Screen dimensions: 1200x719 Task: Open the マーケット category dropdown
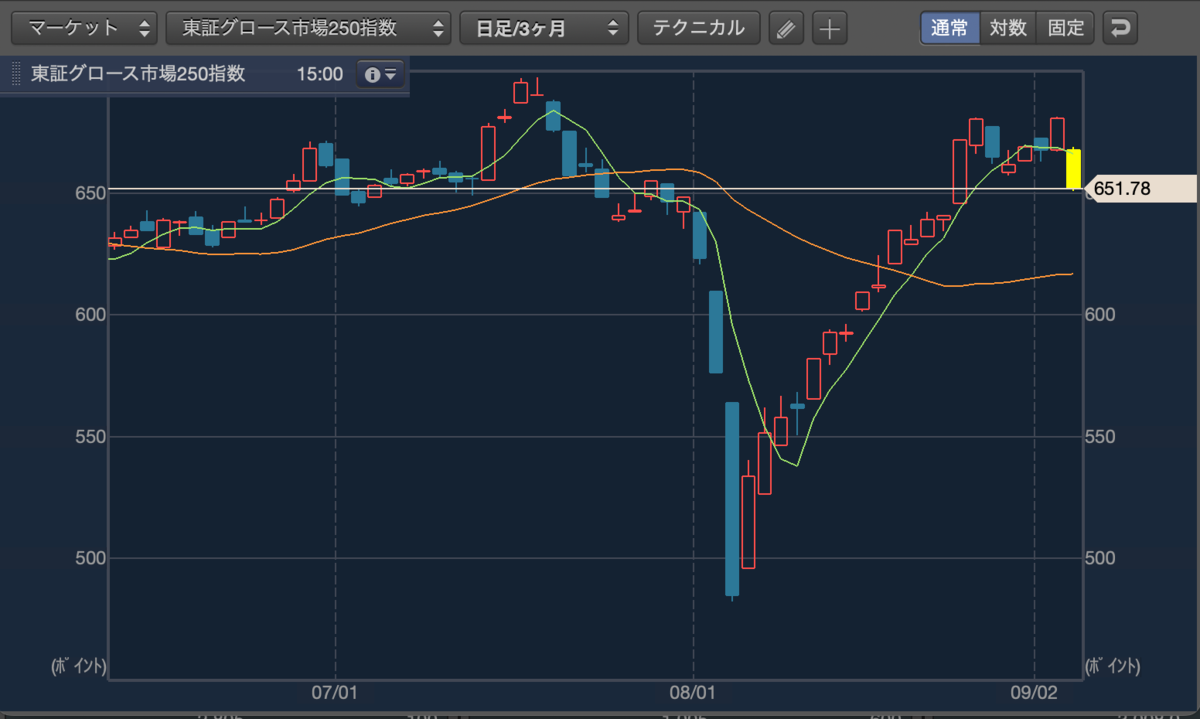point(84,28)
